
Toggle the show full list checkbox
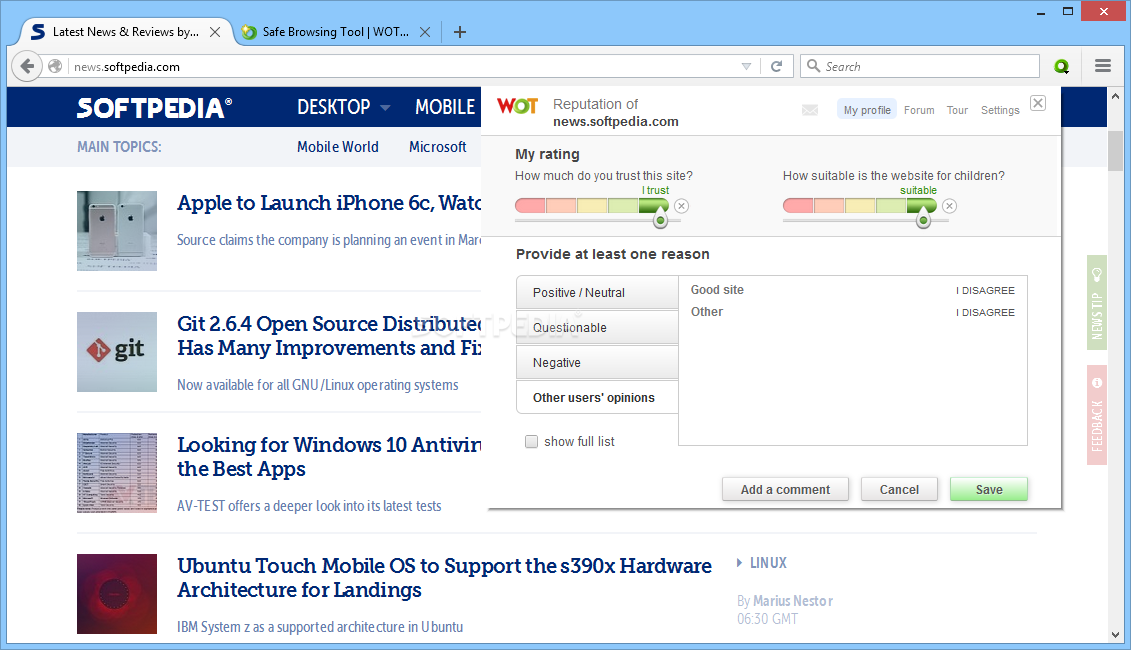point(532,442)
